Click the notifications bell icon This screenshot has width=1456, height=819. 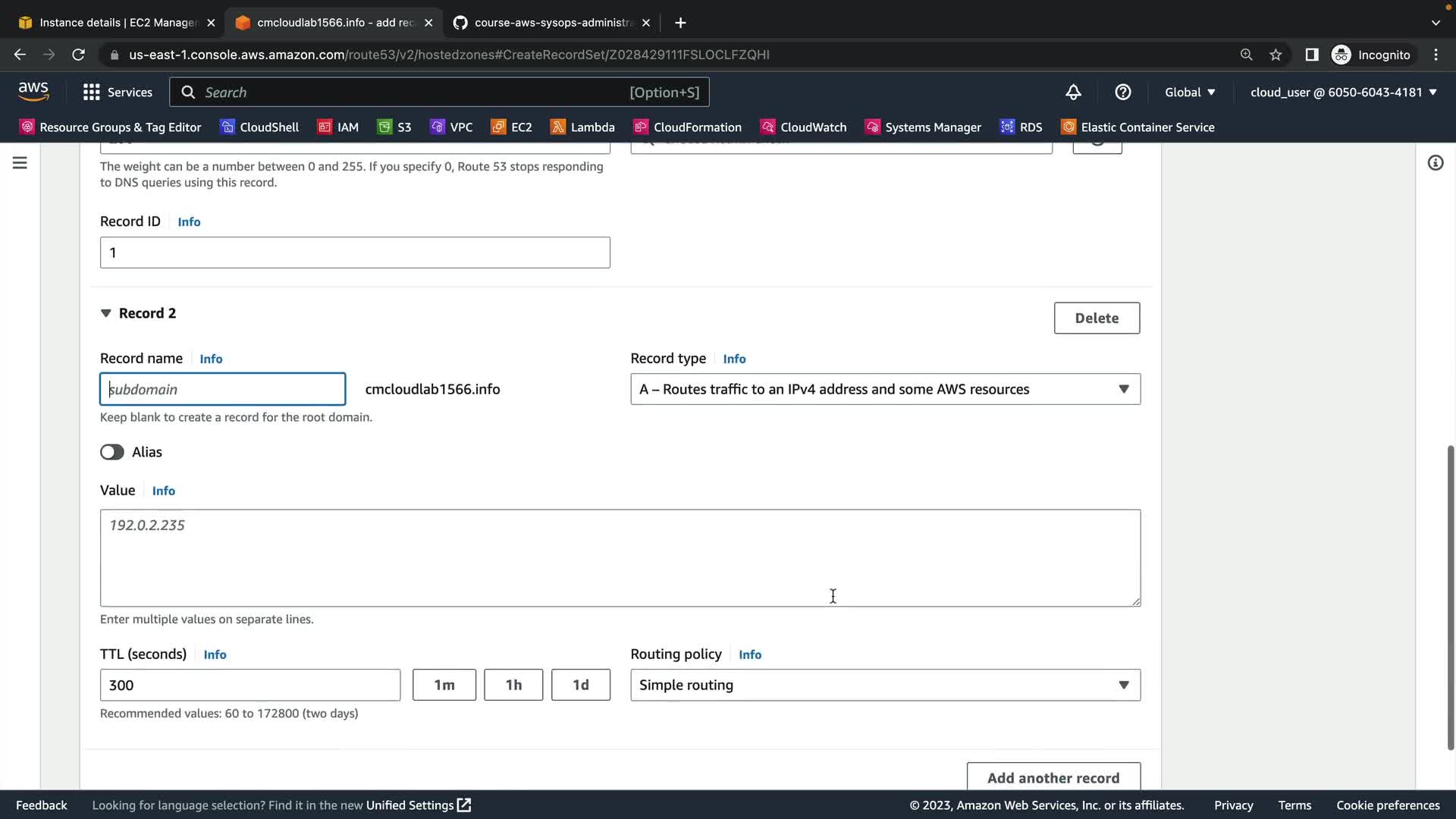click(1073, 92)
